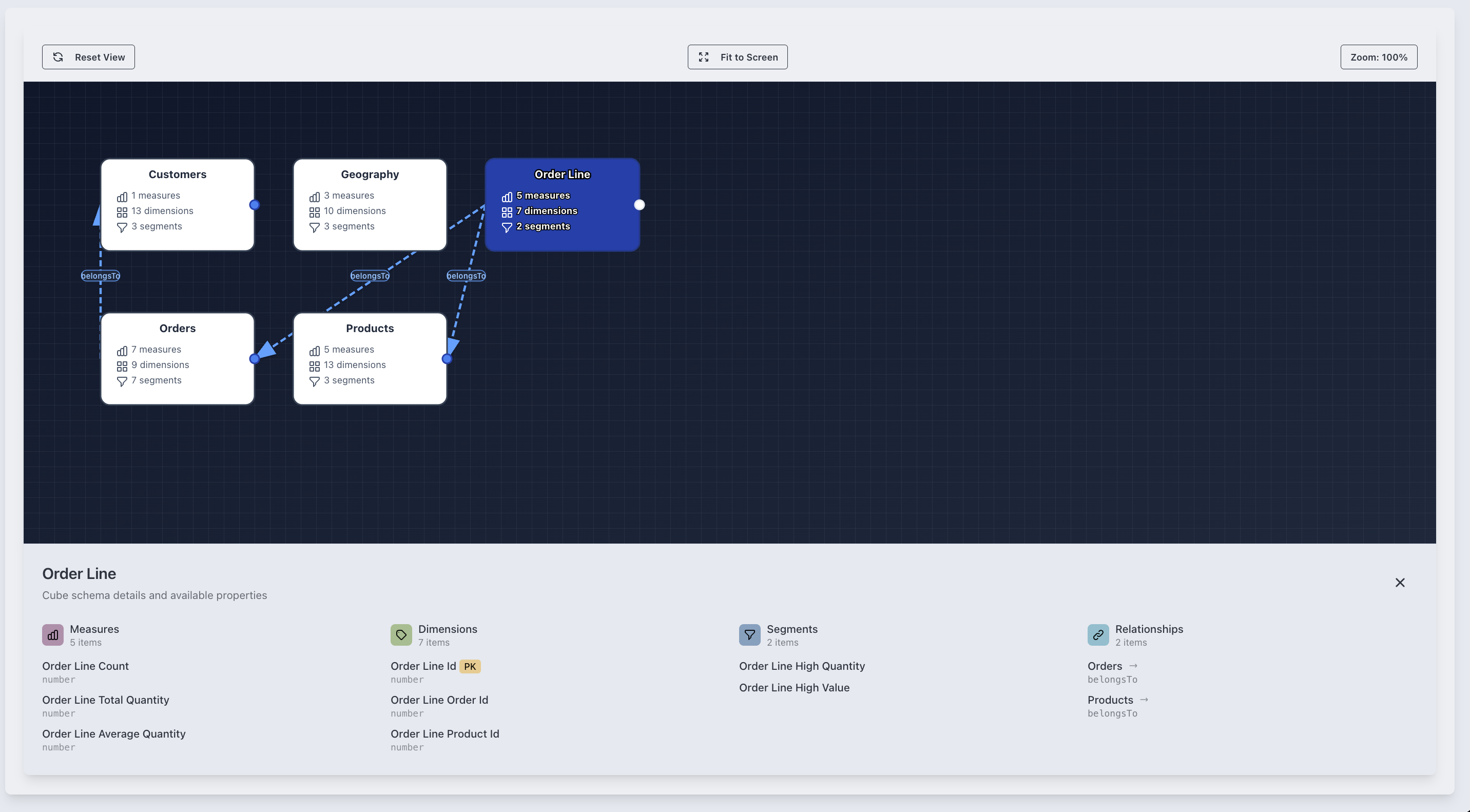Click the Order Line segments funnel icon
This screenshot has height=812, width=1470.
(x=507, y=228)
